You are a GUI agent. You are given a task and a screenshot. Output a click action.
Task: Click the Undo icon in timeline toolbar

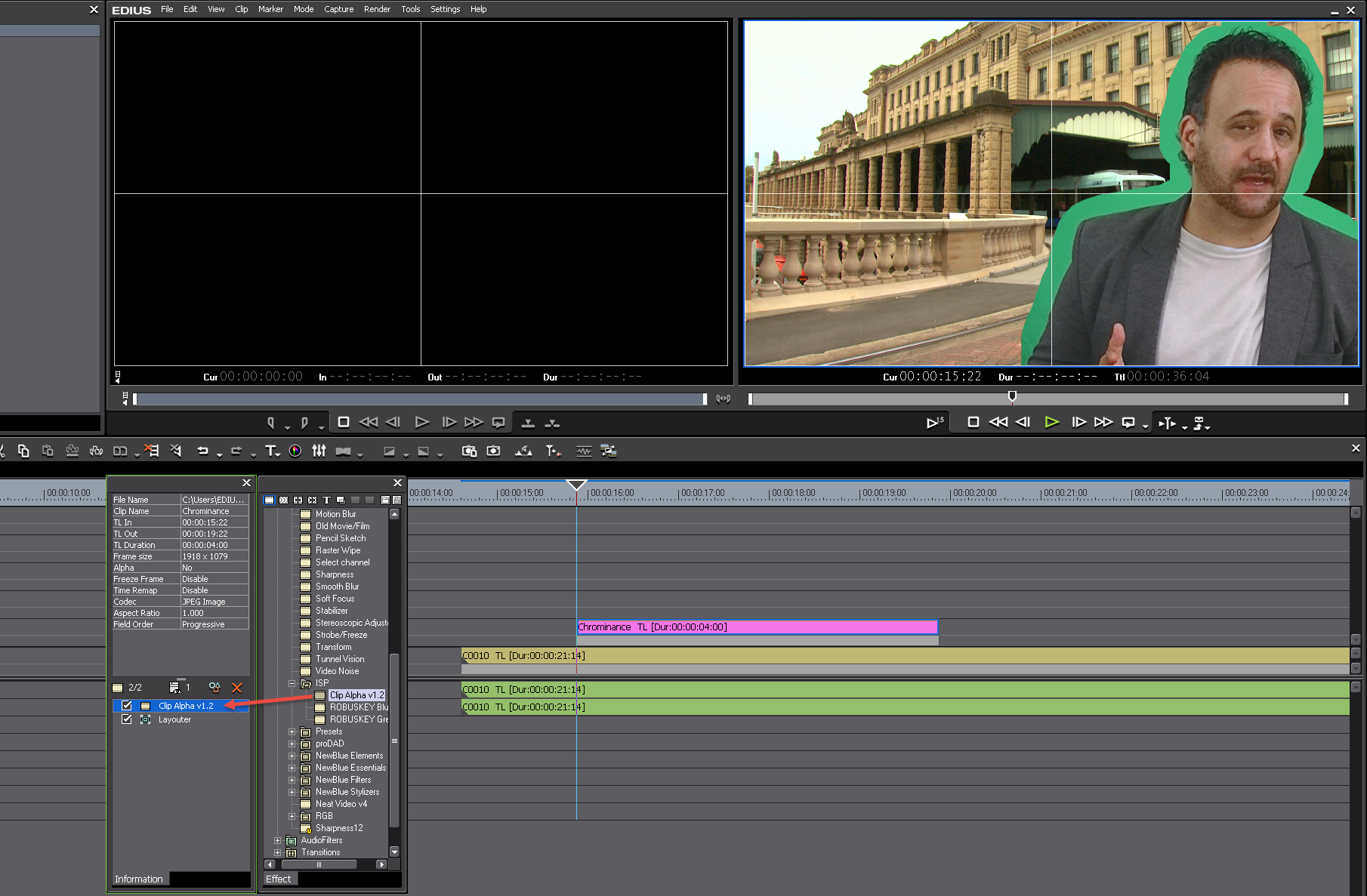(x=202, y=451)
